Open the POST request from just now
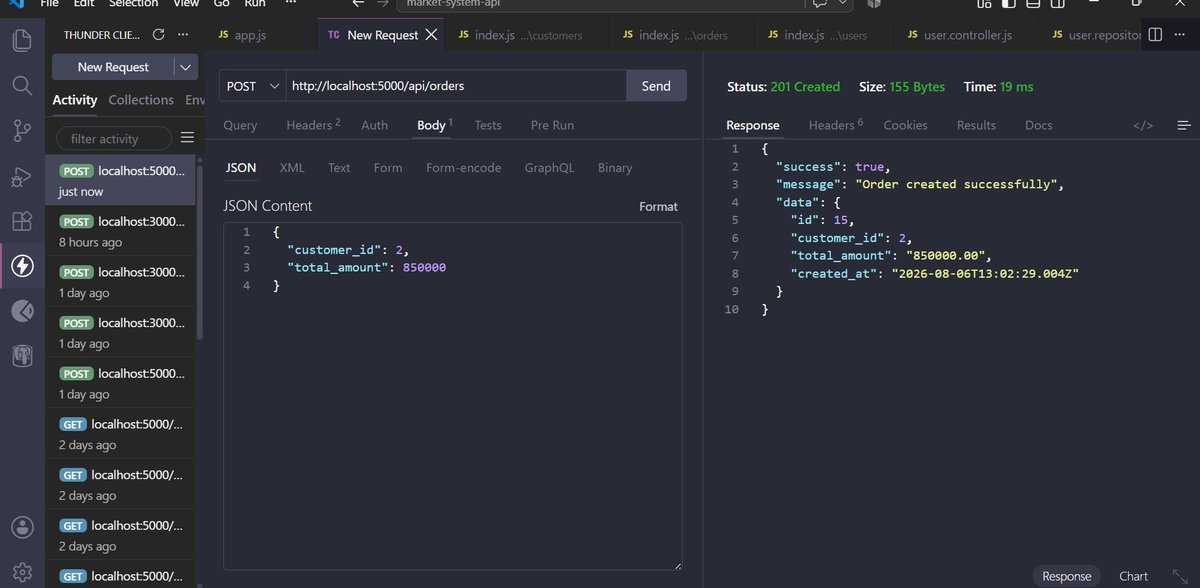 (120, 180)
